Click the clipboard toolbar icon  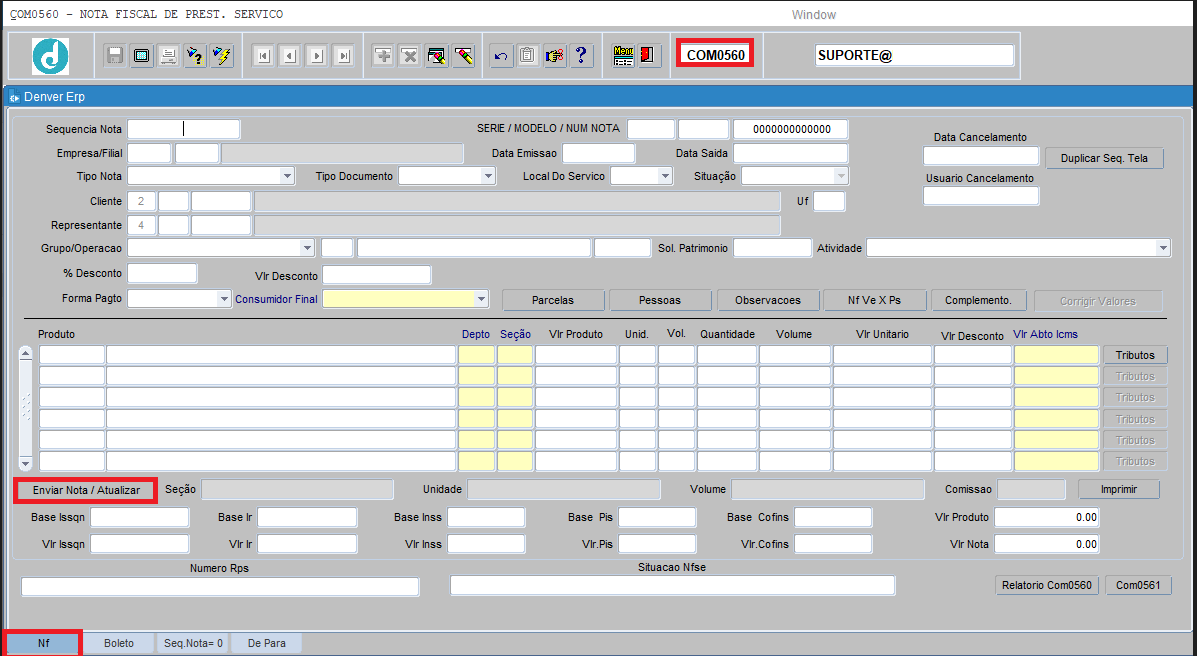528,56
